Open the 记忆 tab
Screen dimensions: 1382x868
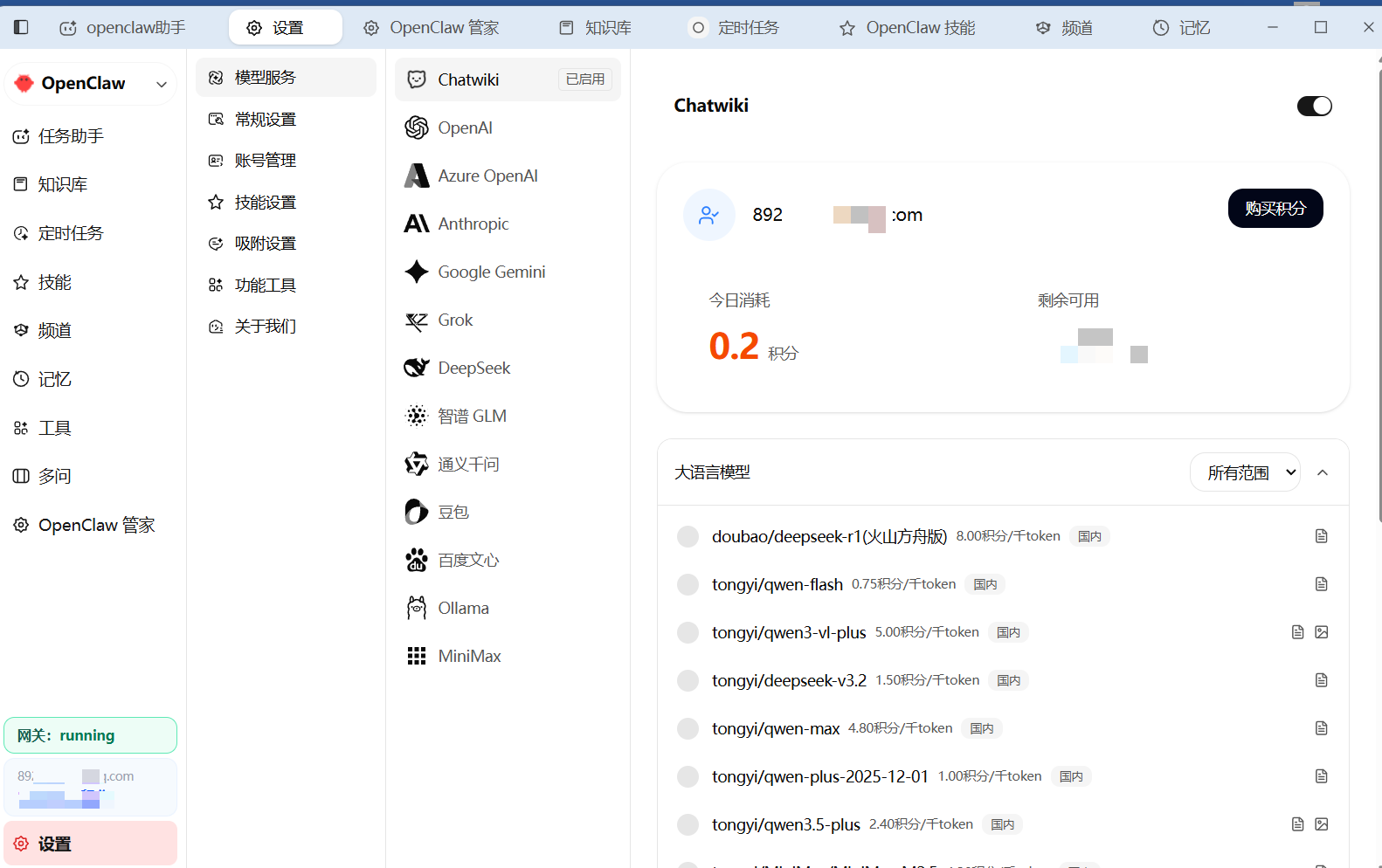[1182, 28]
